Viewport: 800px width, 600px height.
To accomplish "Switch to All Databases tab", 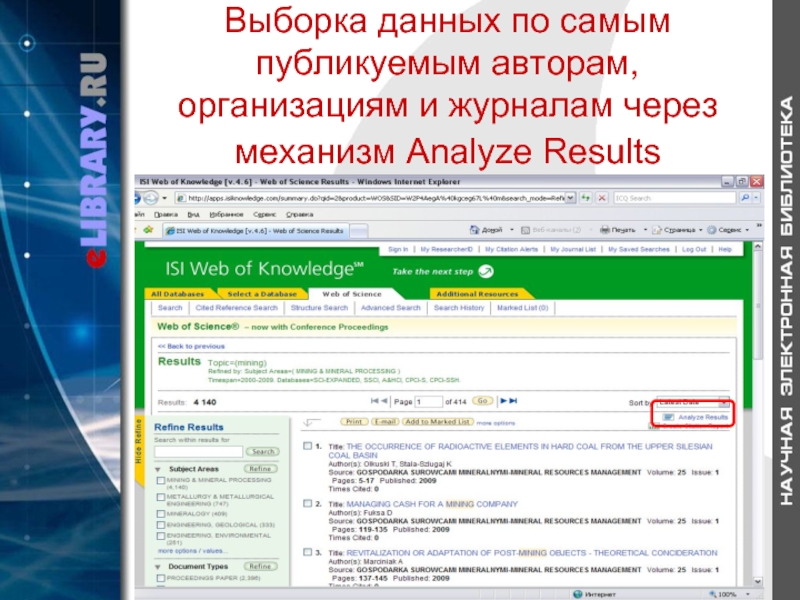I will (x=177, y=294).
